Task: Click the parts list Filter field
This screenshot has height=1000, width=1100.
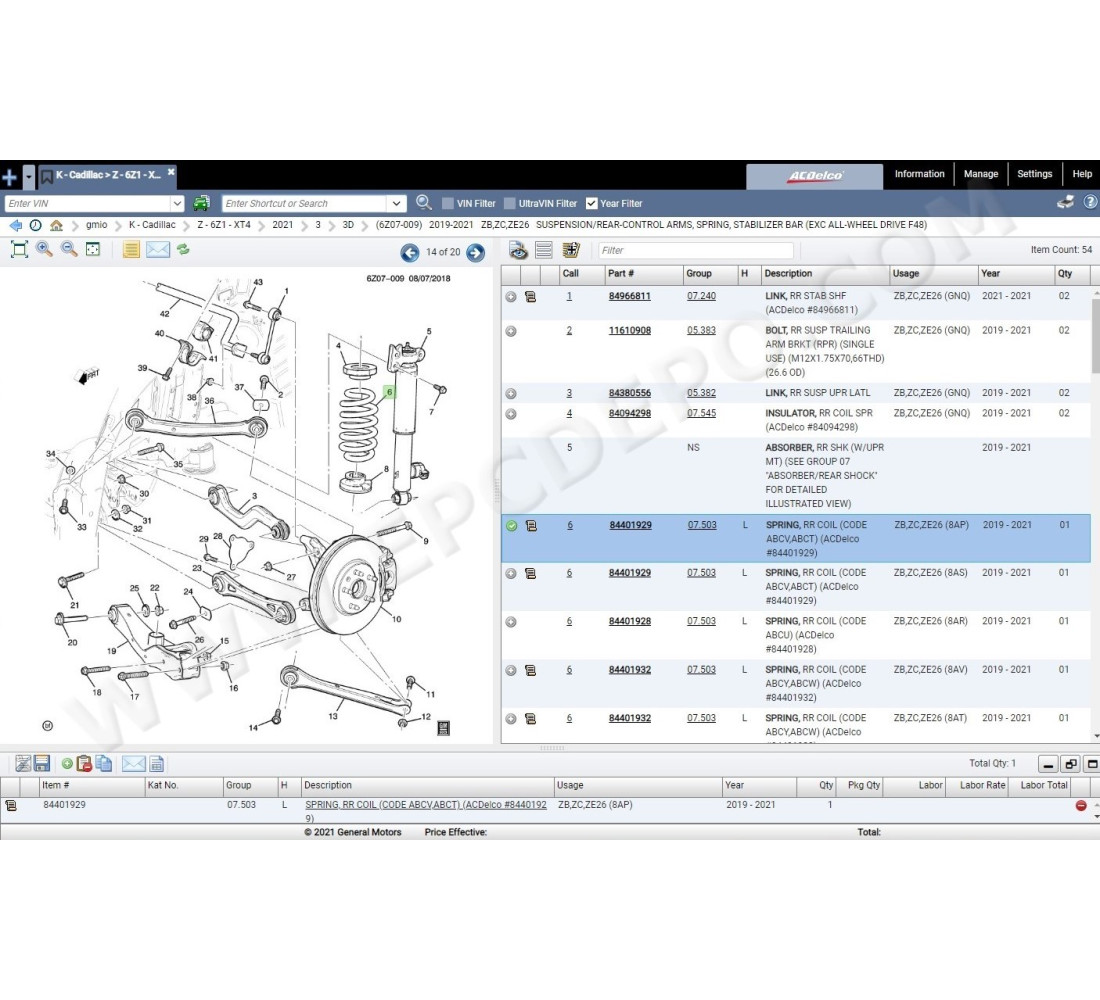Action: pos(696,251)
